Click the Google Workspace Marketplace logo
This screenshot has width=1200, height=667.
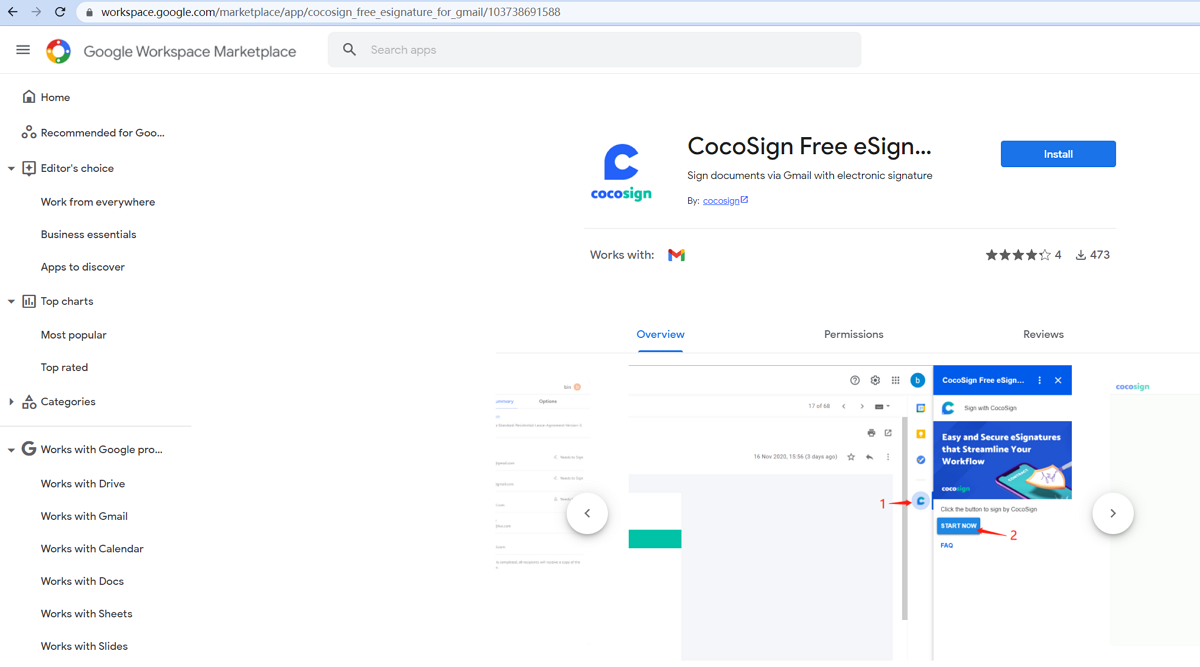point(58,51)
